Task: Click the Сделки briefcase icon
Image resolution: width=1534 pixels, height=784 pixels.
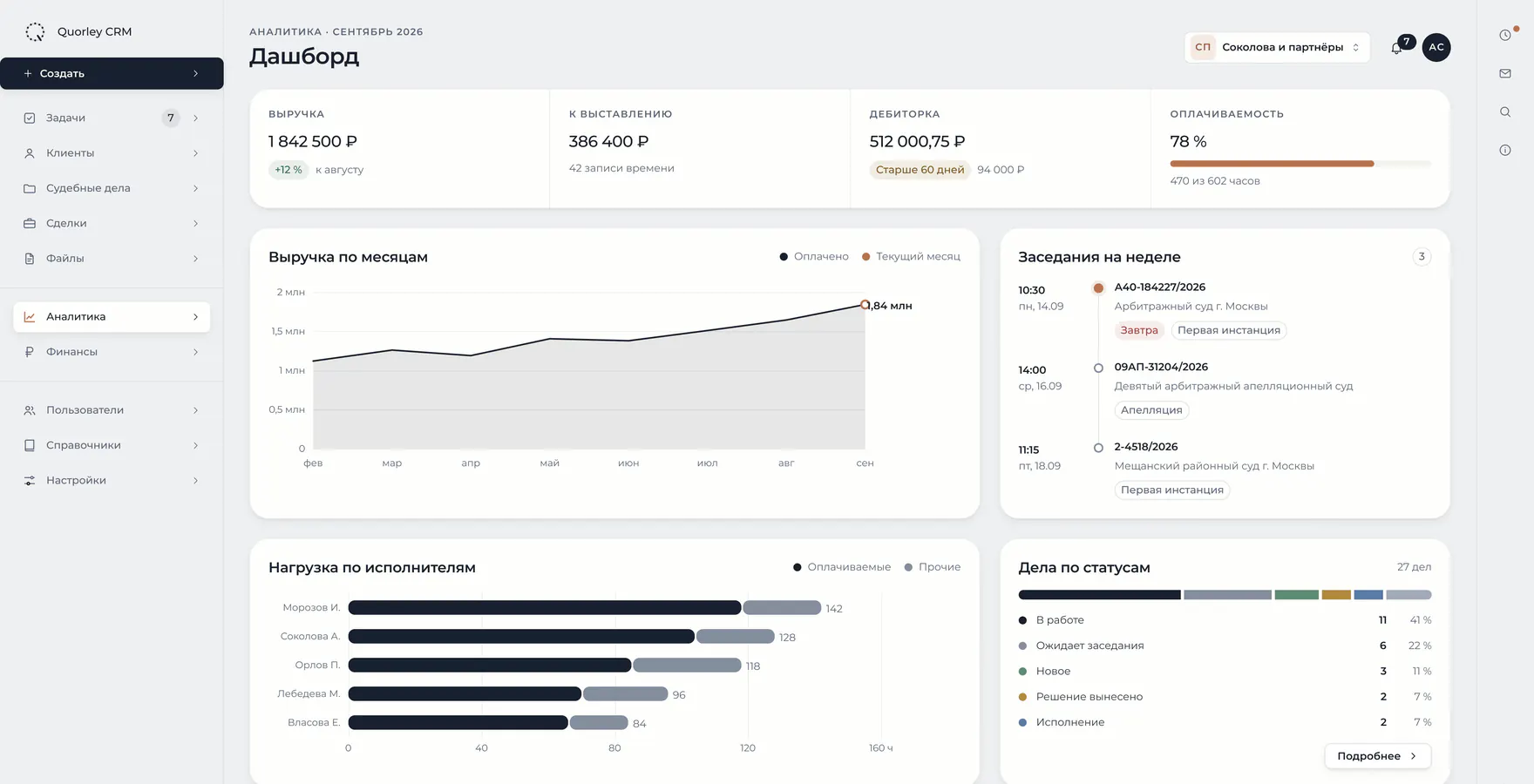Action: pos(30,223)
